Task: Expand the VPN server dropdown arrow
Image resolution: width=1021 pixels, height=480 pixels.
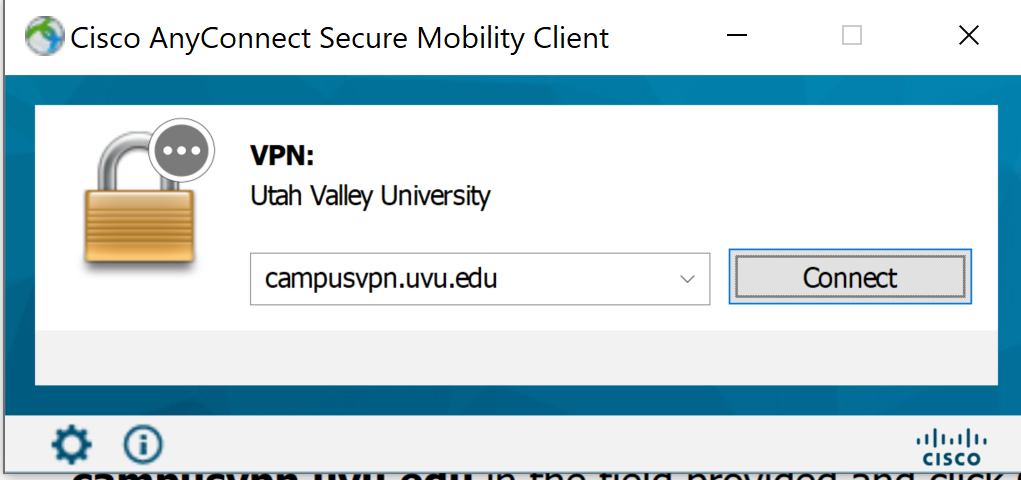Action: 687,279
